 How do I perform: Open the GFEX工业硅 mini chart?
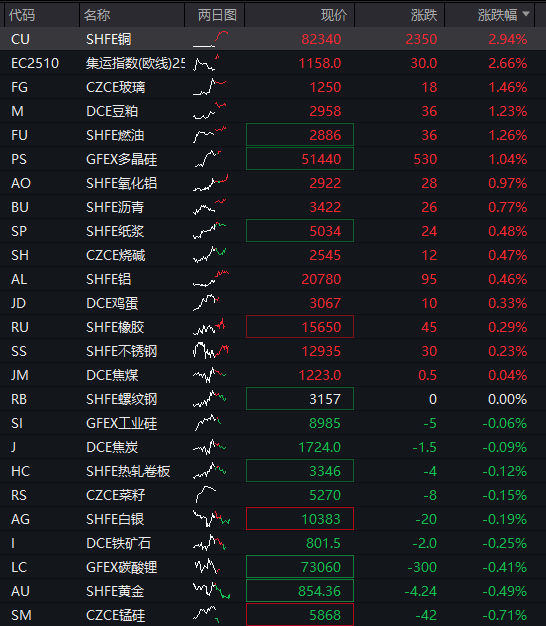click(208, 423)
